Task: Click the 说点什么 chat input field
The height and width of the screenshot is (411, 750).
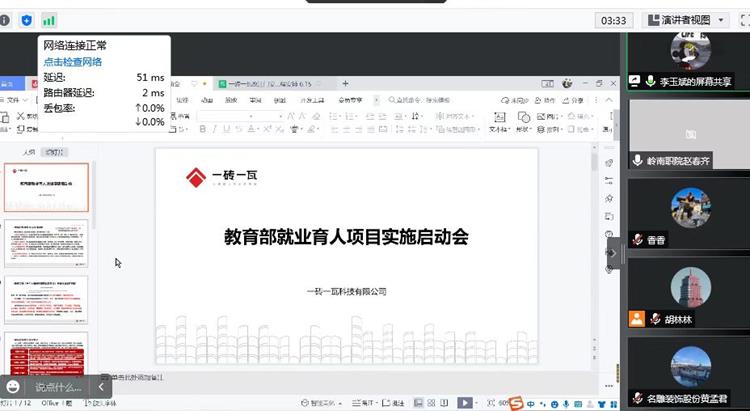Action: [x=57, y=387]
